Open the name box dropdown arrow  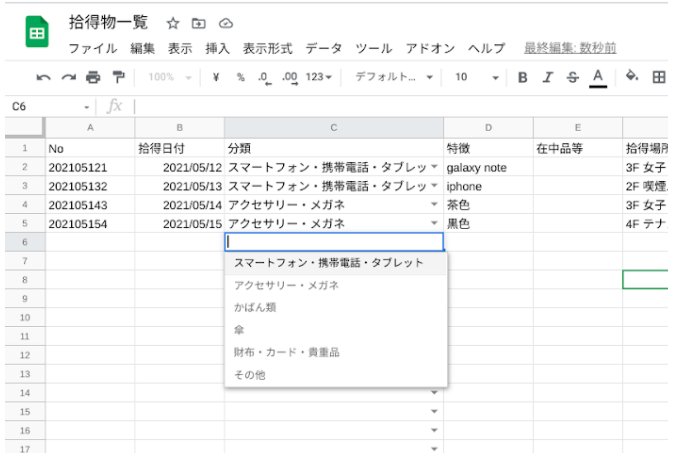[x=86, y=107]
